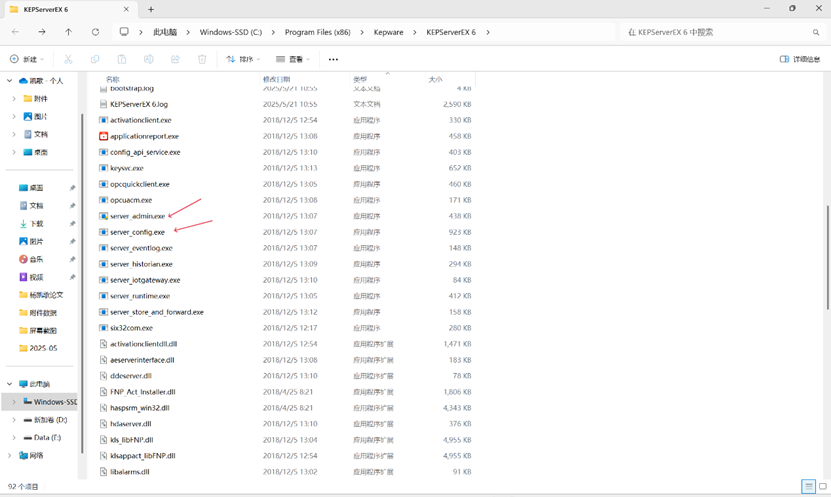Screen dimensions: 831x497
Task: Click the monitor icon in address bar
Action: (x=124, y=32)
